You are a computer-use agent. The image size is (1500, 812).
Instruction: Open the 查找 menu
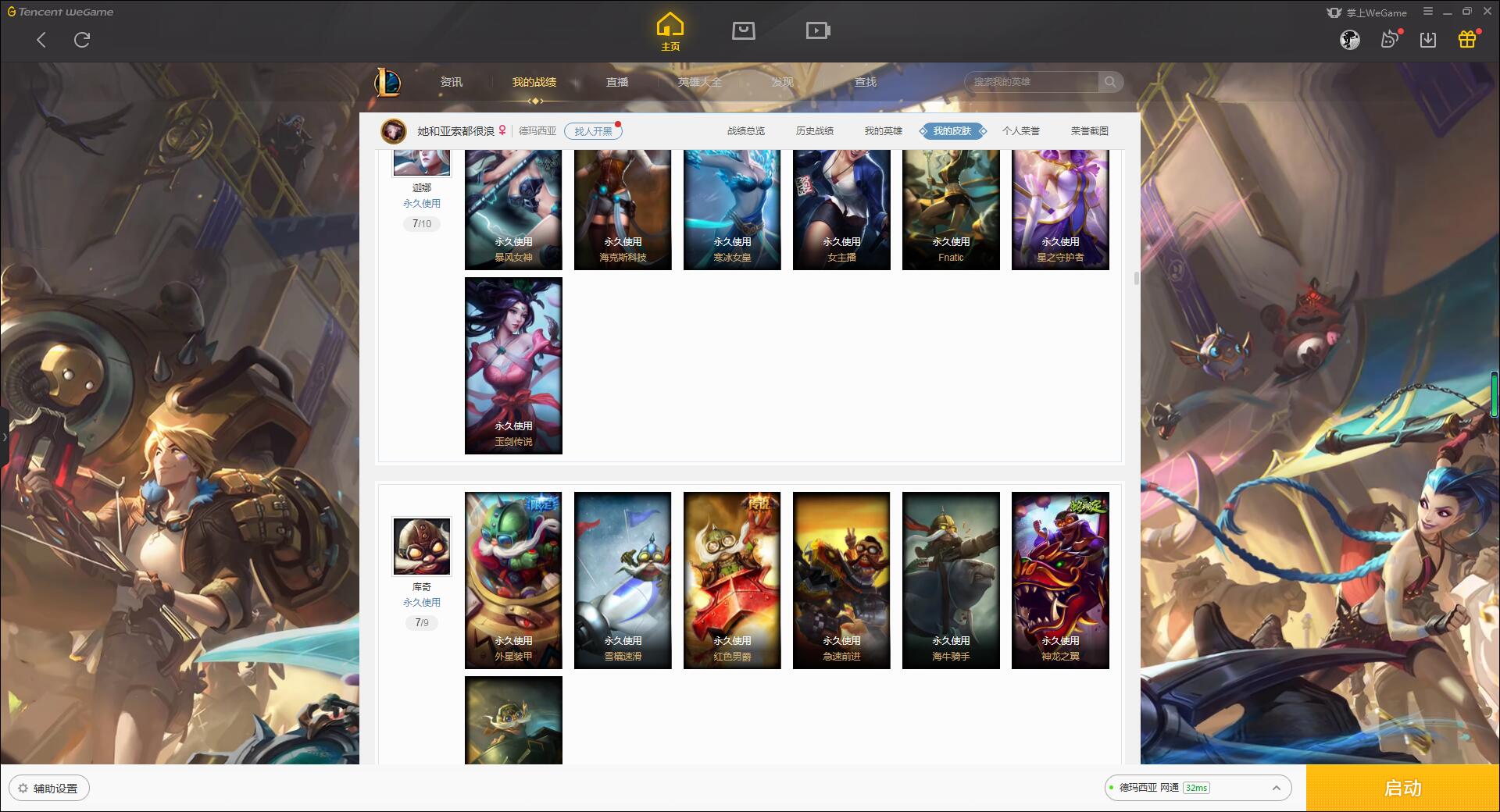(x=865, y=82)
